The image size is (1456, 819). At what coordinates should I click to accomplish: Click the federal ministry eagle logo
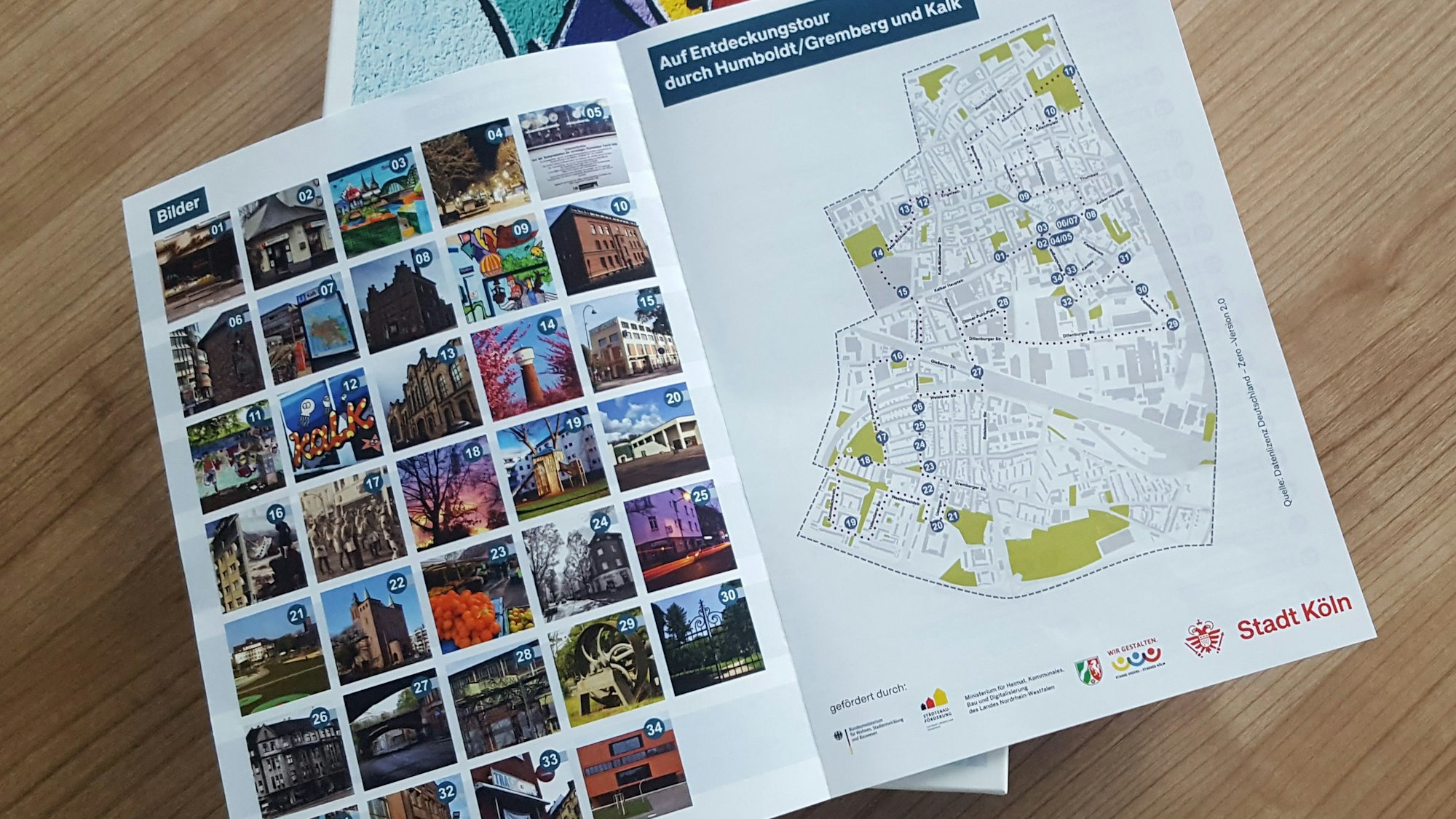point(839,736)
